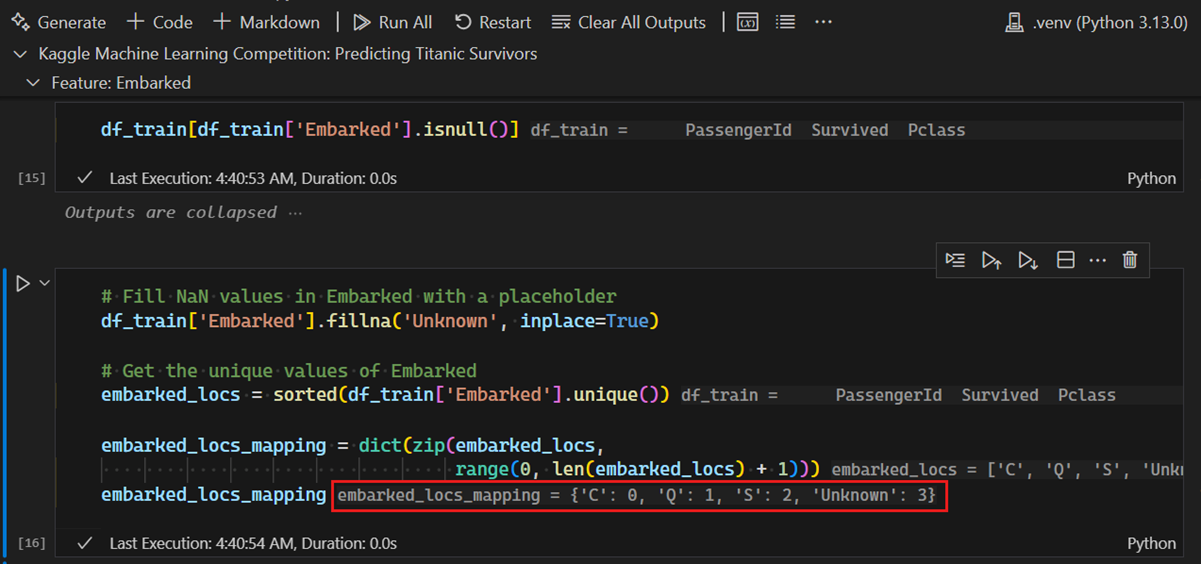Screen dimensions: 1201x564
Task: Click the Run by Line icon in cell toolbar
Action: [955, 260]
